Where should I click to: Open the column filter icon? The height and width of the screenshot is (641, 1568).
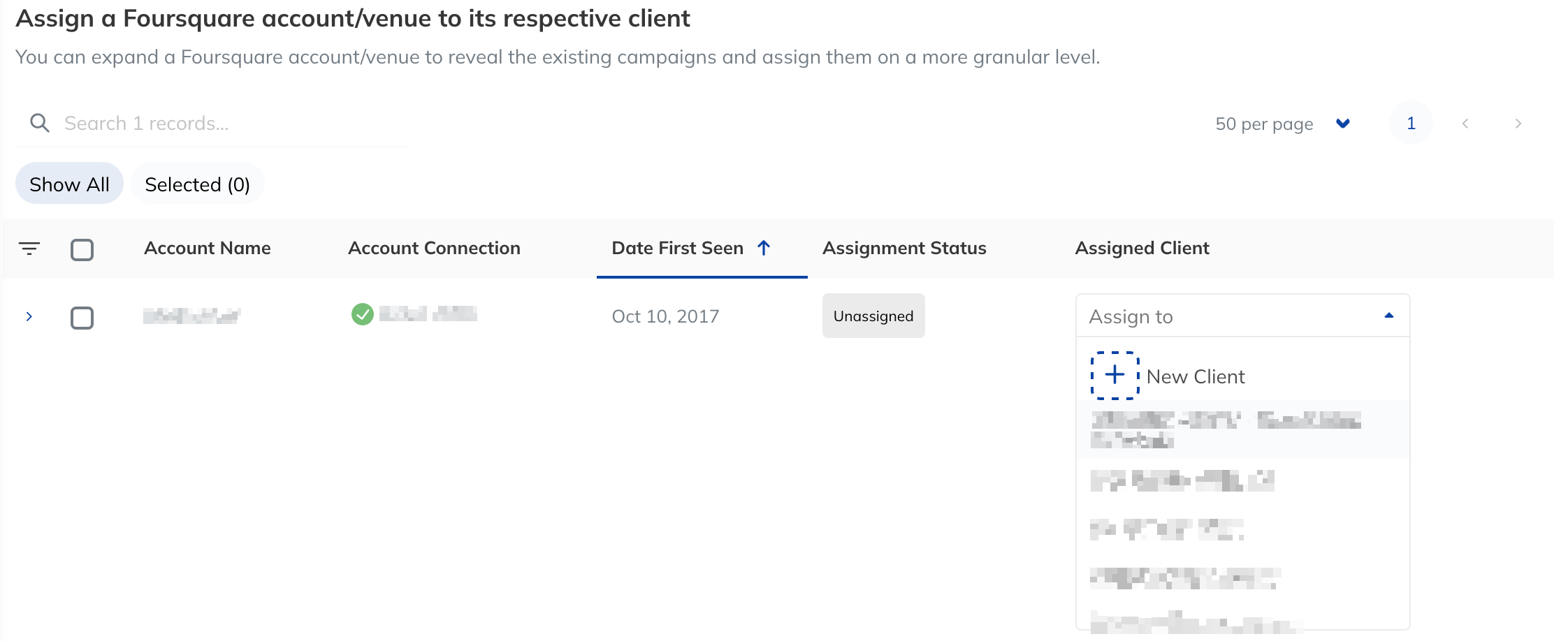tap(29, 248)
